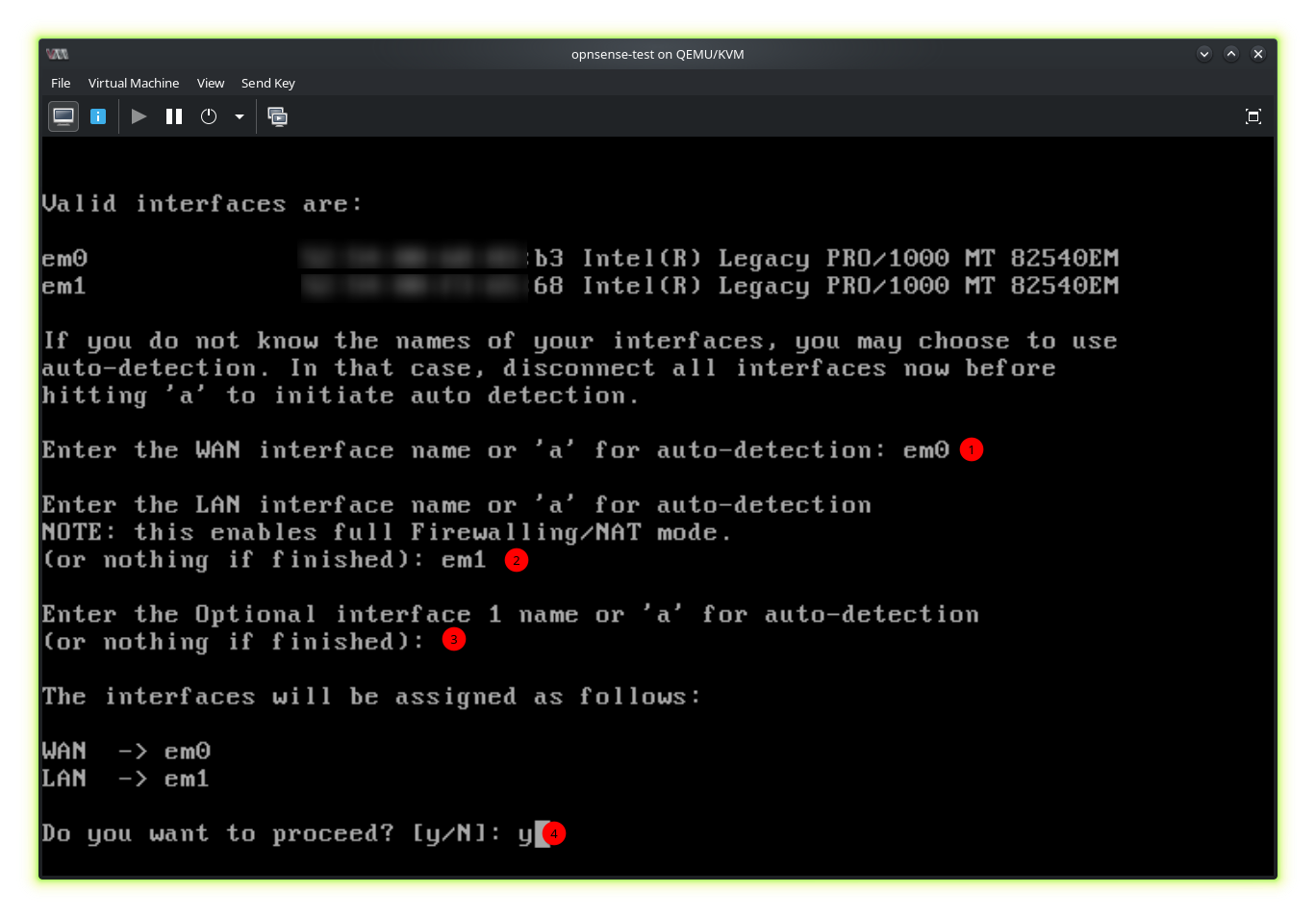Click red marker 1 beside WAN em0 entry
This screenshot has width=1316, height=918.
[x=972, y=449]
